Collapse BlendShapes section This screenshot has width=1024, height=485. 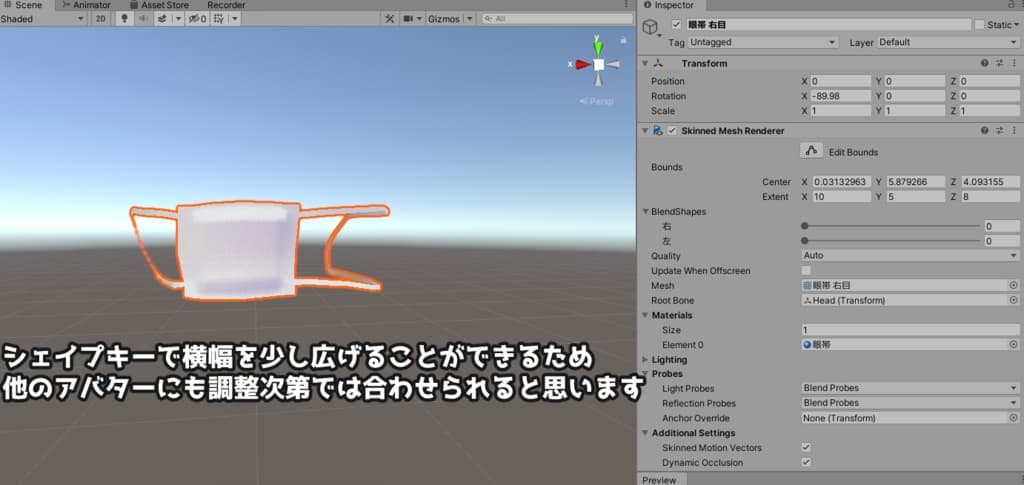click(645, 211)
